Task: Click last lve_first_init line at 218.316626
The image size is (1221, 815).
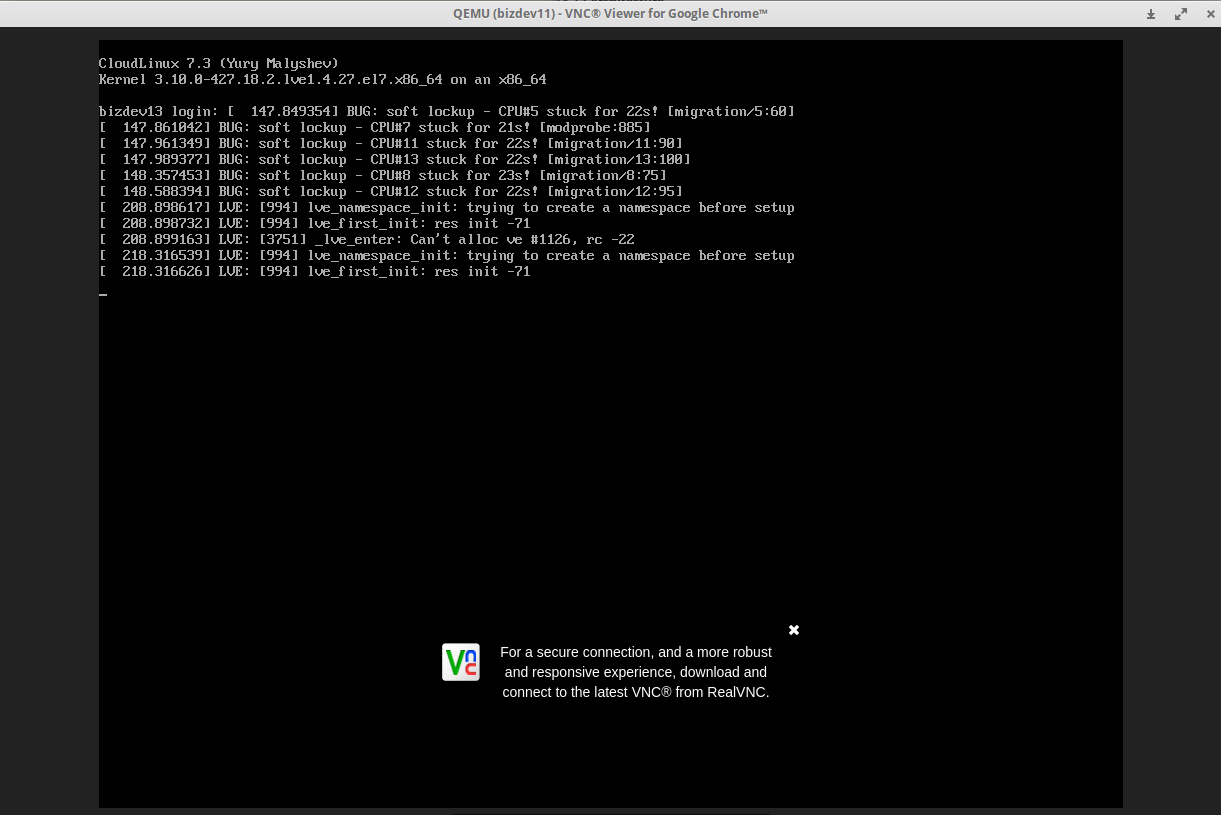Action: click(314, 272)
